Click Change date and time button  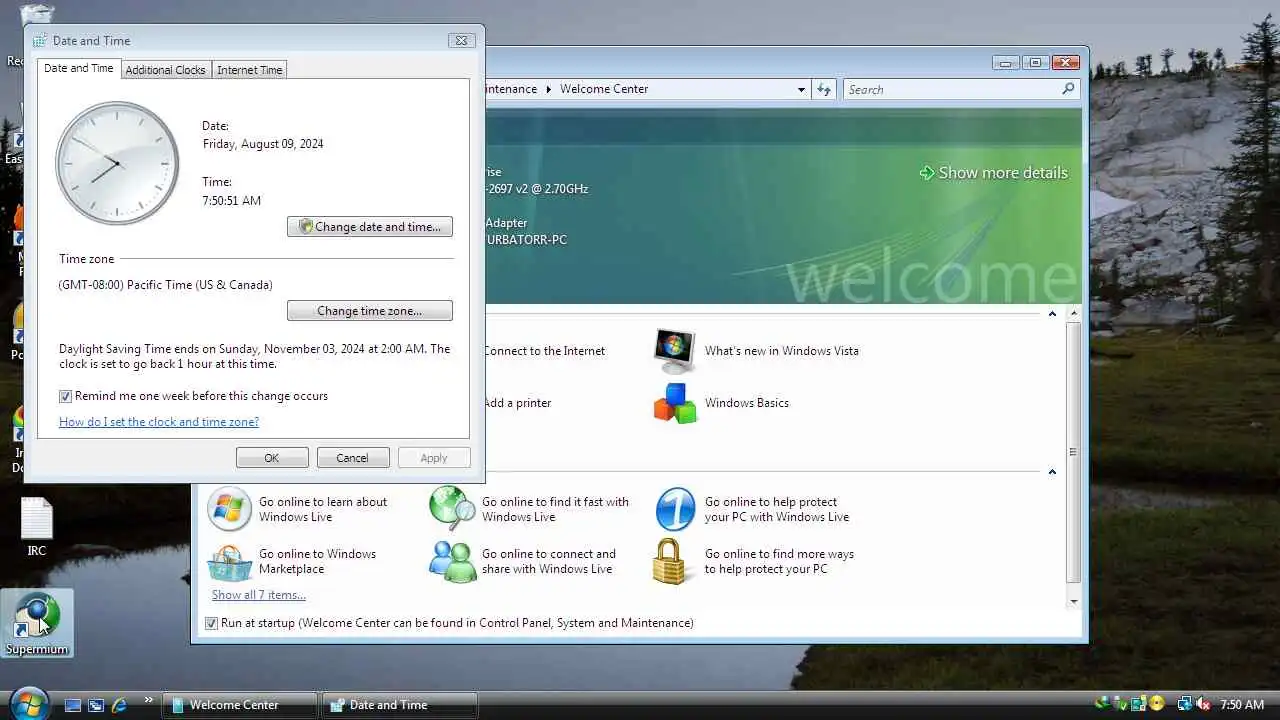pyautogui.click(x=370, y=227)
